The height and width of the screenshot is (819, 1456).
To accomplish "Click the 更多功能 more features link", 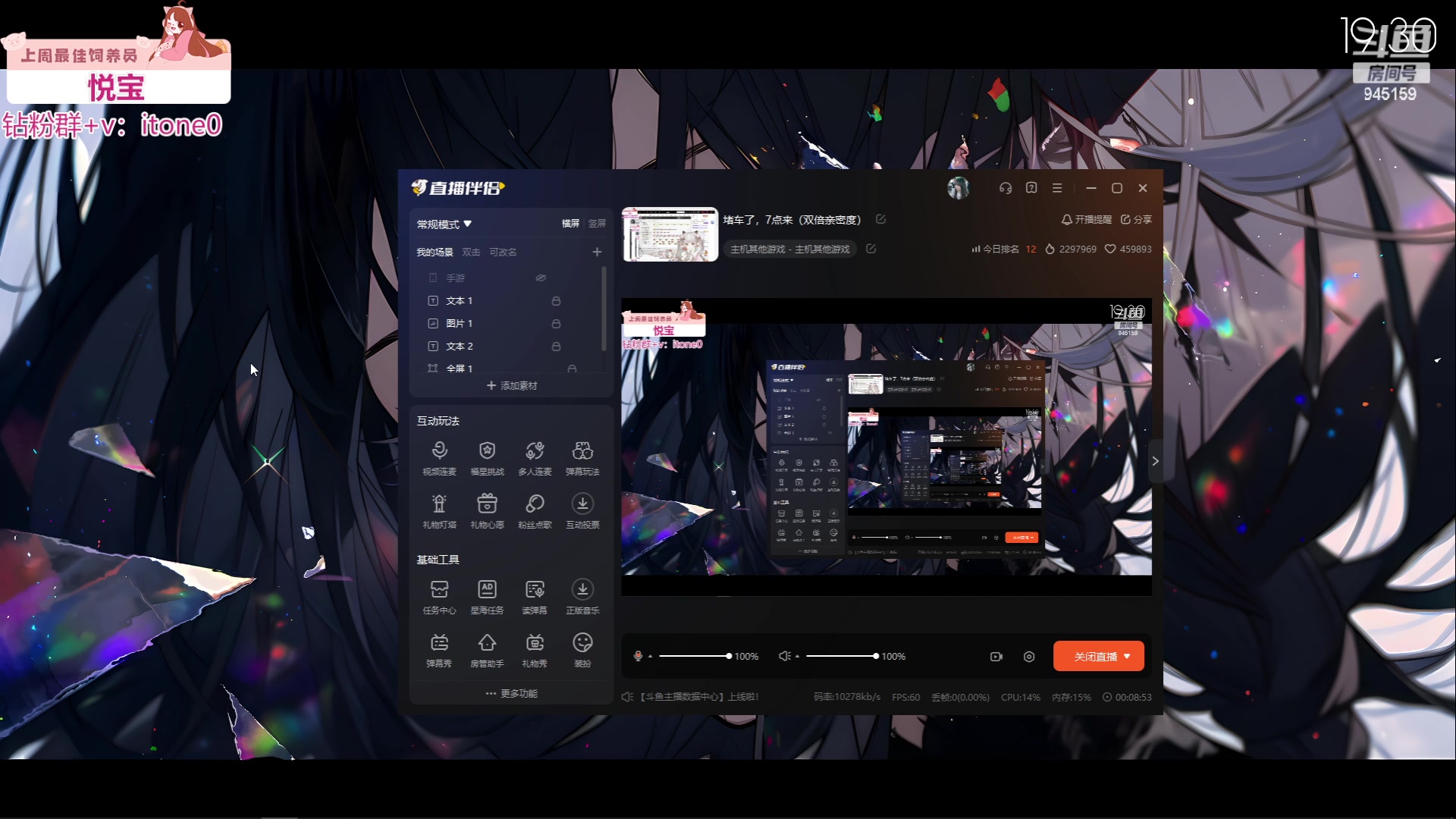I will point(512,694).
